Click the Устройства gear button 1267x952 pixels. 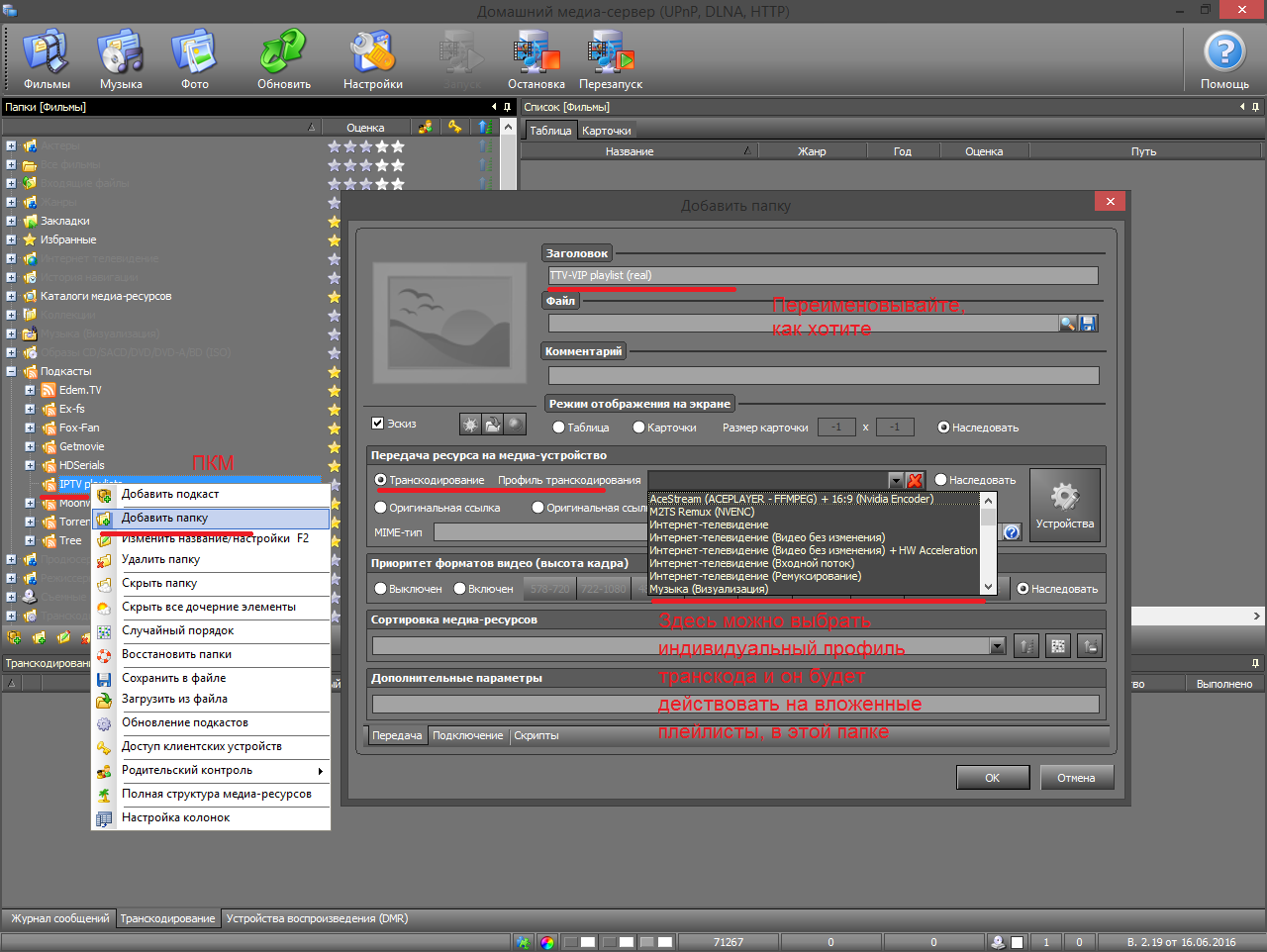(1064, 505)
